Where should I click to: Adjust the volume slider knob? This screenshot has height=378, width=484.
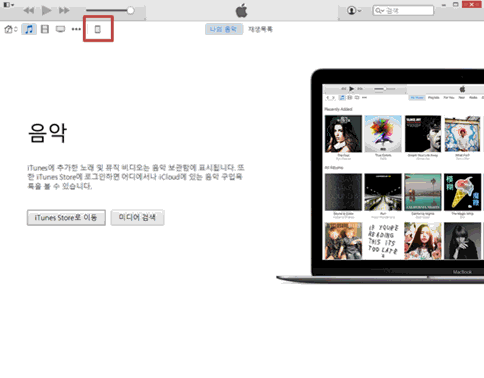point(130,11)
